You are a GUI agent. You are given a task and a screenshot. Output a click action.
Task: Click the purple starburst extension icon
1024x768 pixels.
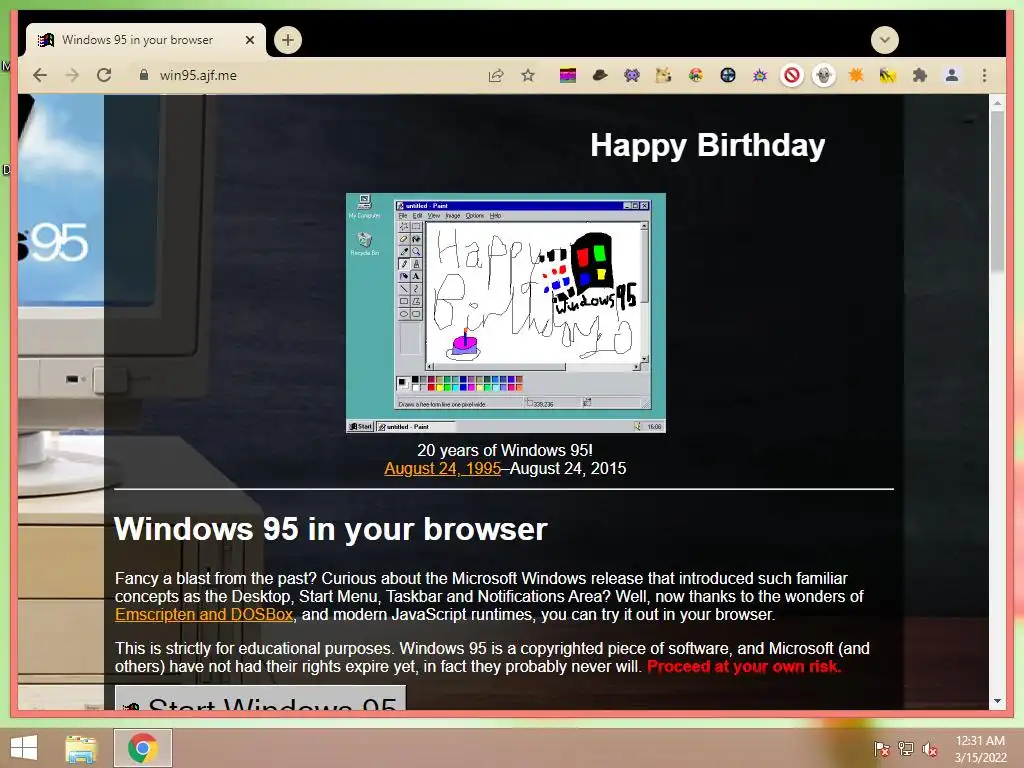tap(760, 76)
